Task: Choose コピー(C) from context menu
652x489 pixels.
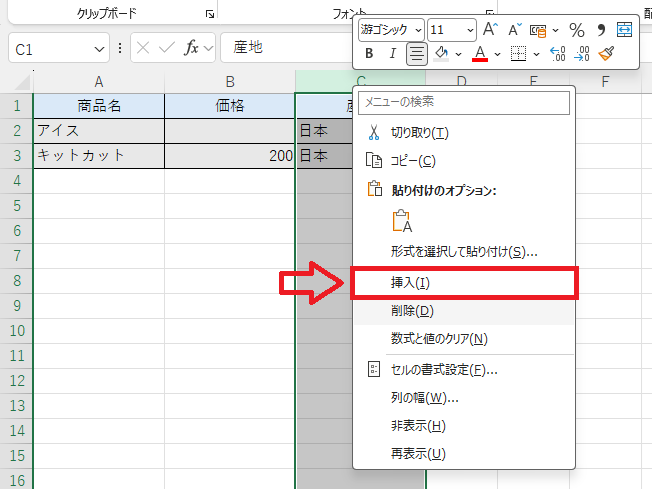Action: click(x=464, y=161)
